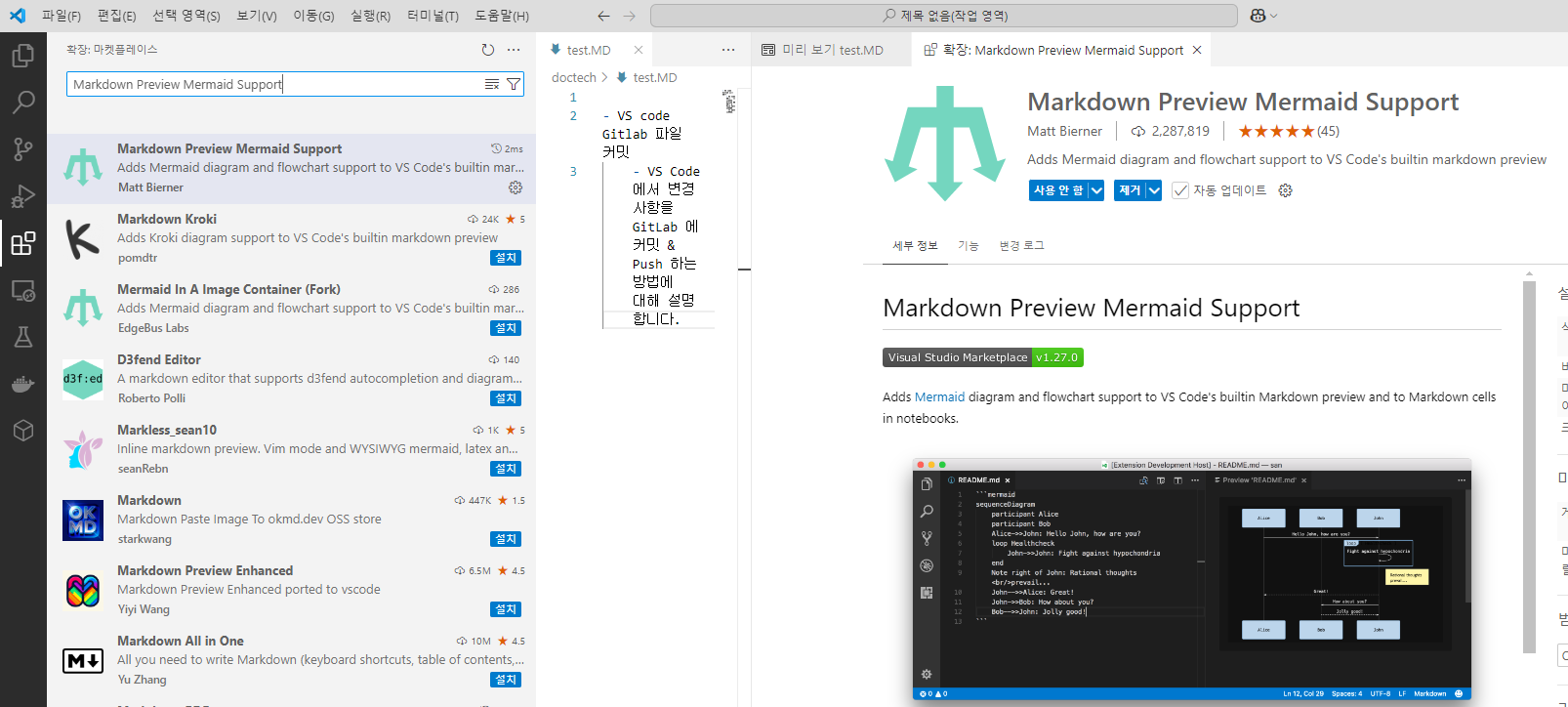Open the 파일(F) menu
1568x707 pixels.
[62, 16]
